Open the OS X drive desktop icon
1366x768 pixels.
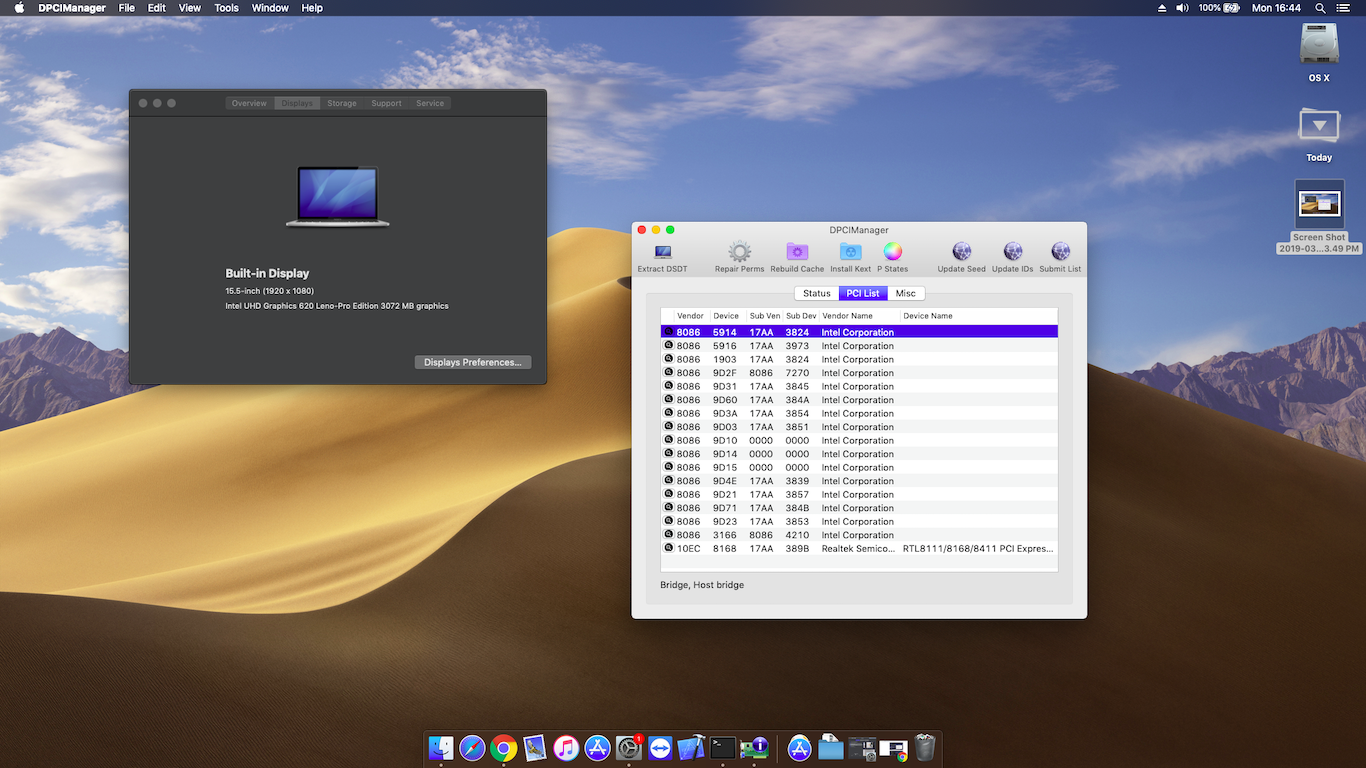tap(1319, 46)
